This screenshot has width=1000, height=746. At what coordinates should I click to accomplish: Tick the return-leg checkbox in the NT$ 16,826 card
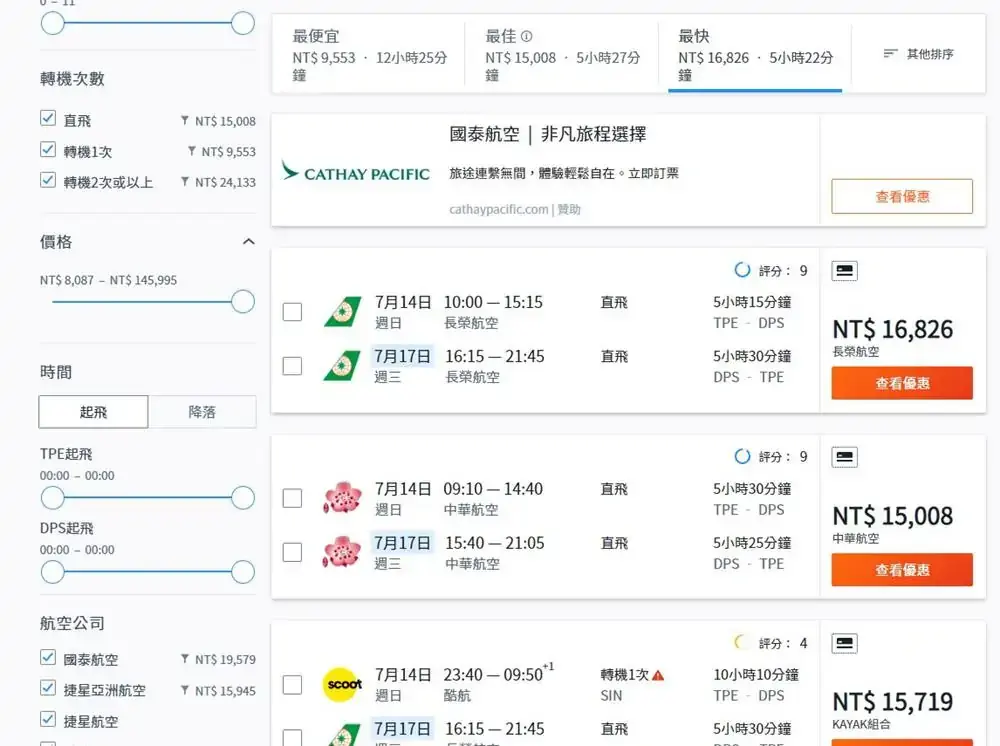pos(292,366)
